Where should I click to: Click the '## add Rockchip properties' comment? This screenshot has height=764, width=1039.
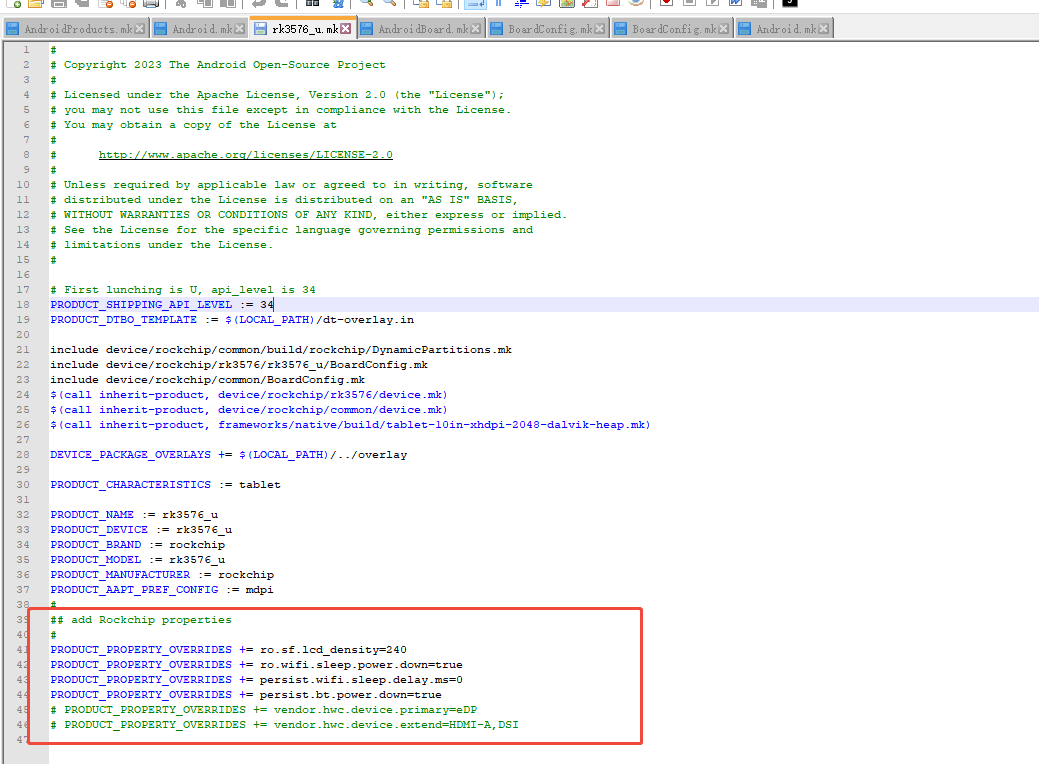(141, 620)
